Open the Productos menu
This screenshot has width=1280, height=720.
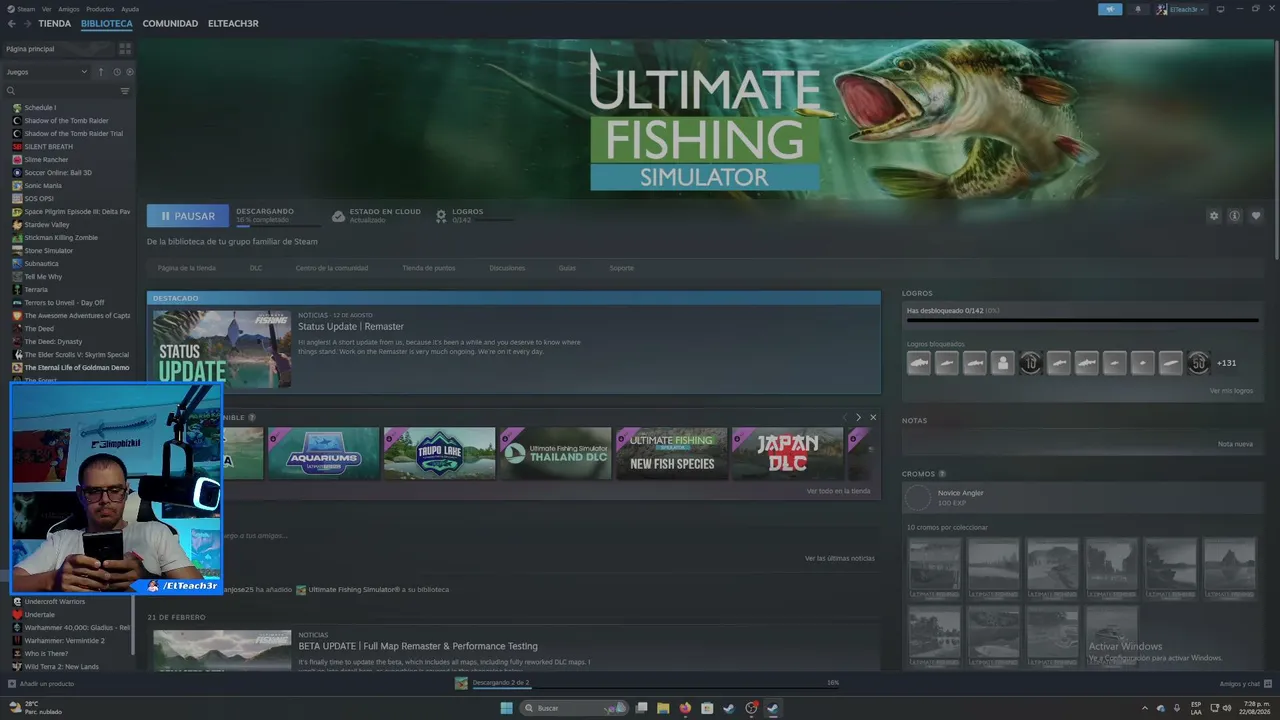tap(100, 9)
